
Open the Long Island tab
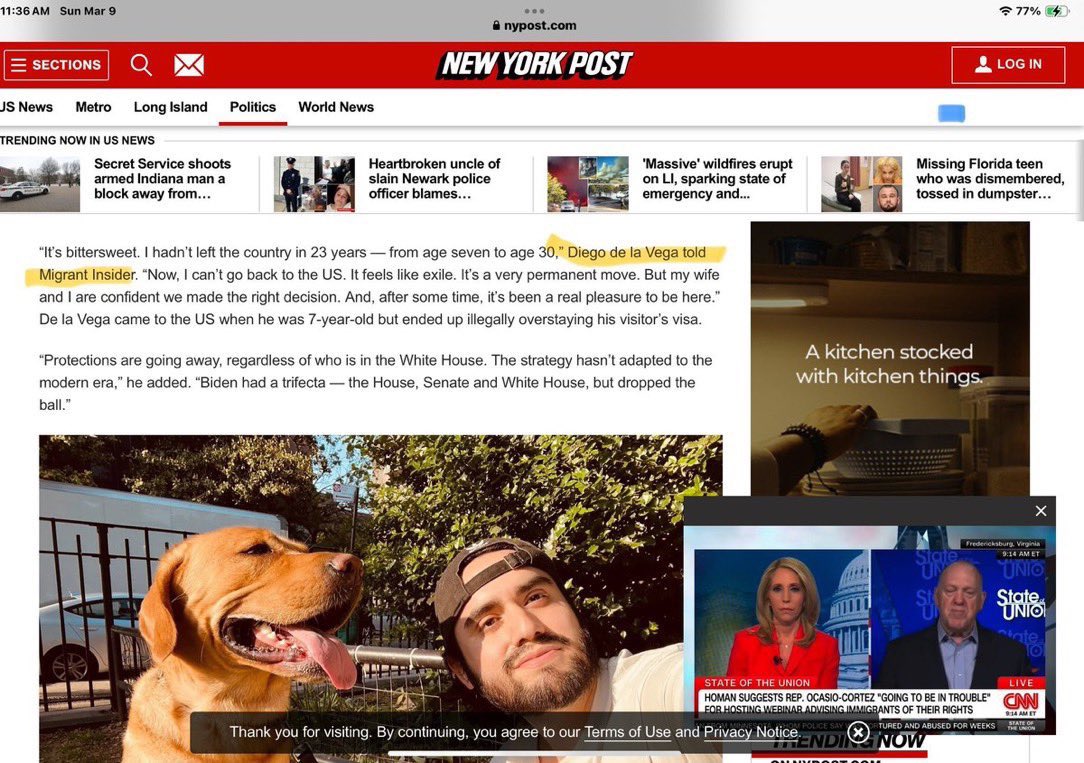(171, 107)
